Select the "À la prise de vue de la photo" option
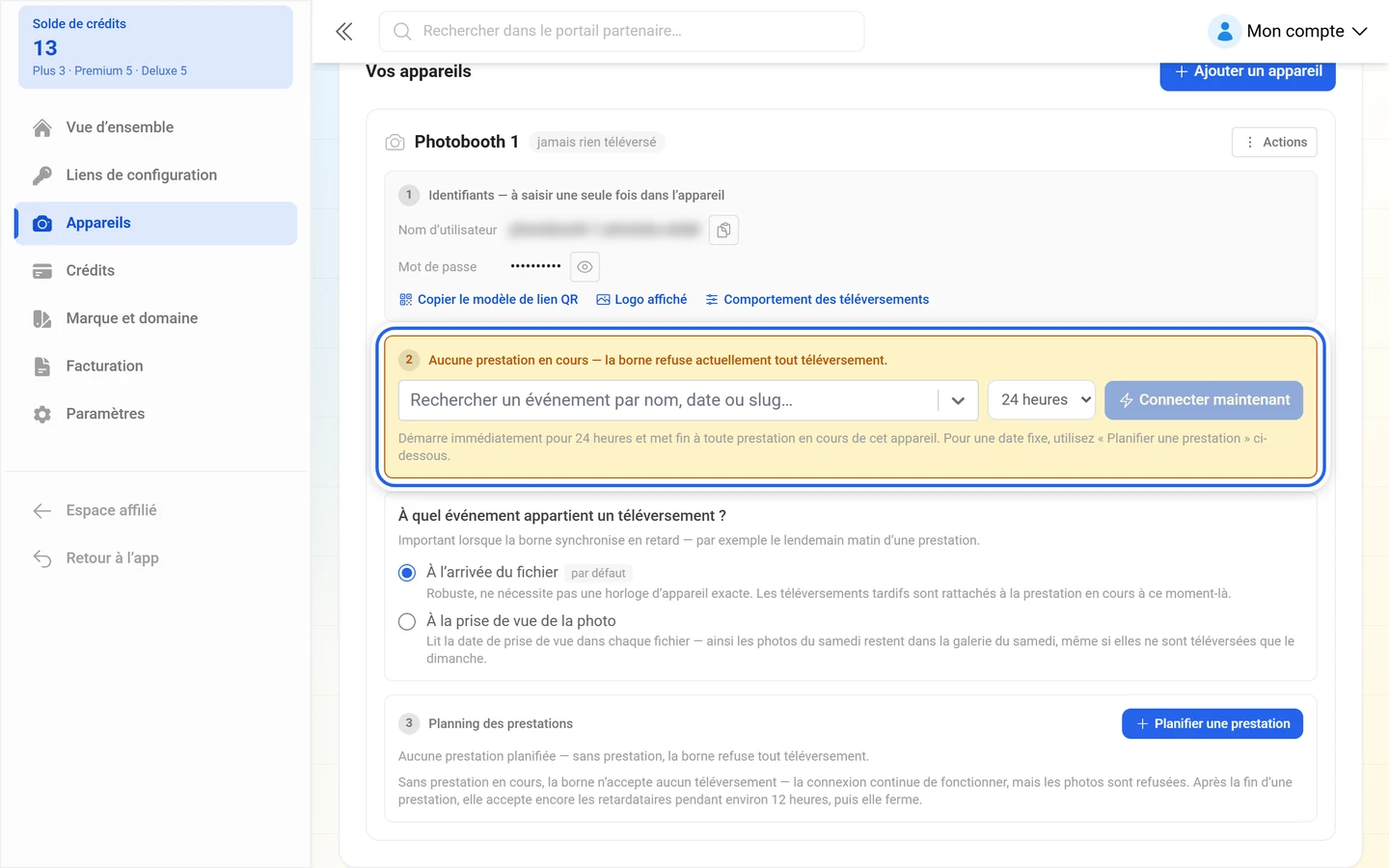 [407, 622]
